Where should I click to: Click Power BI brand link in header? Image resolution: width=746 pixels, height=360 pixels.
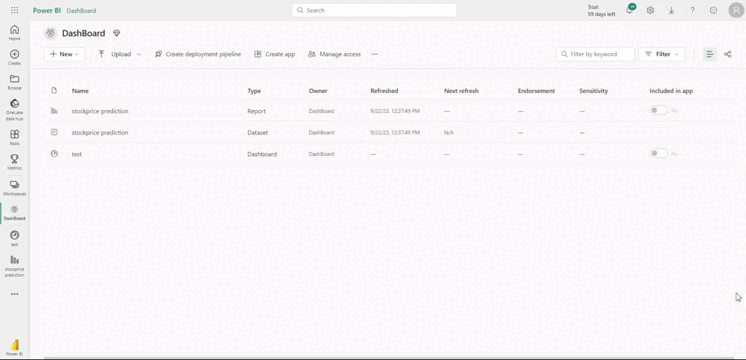47,10
